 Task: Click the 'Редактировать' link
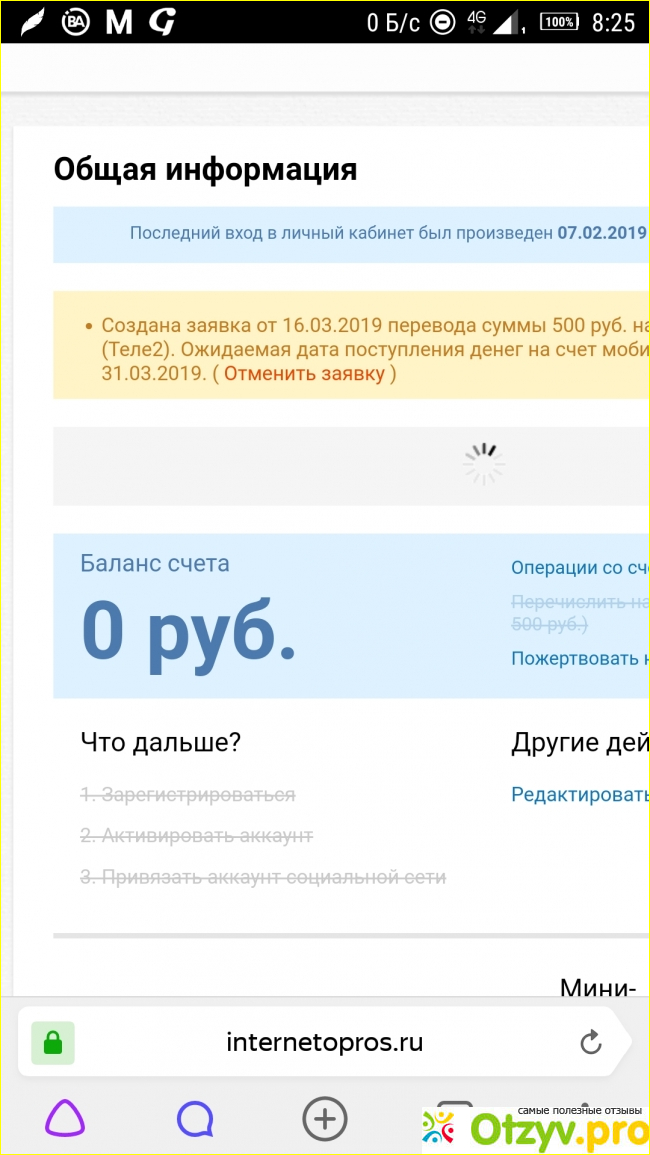tap(580, 794)
